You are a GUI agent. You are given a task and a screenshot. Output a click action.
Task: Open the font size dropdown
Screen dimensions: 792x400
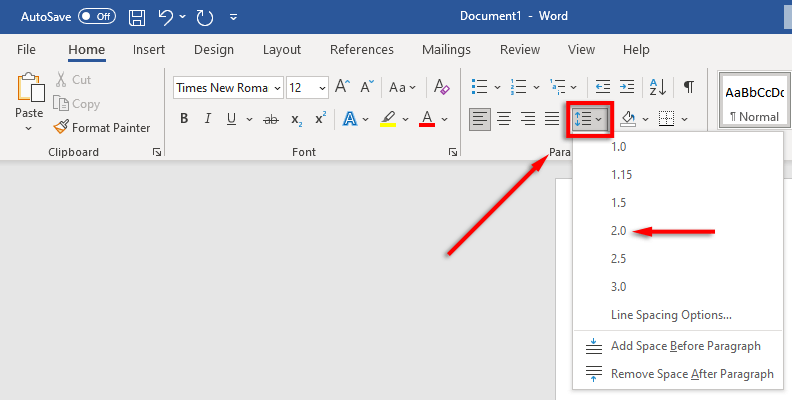coord(322,88)
